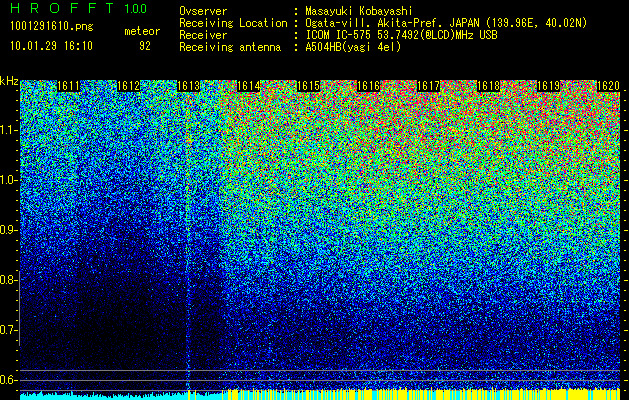Click the 1614 time marker
Image resolution: width=629 pixels, height=400 pixels.
click(249, 86)
